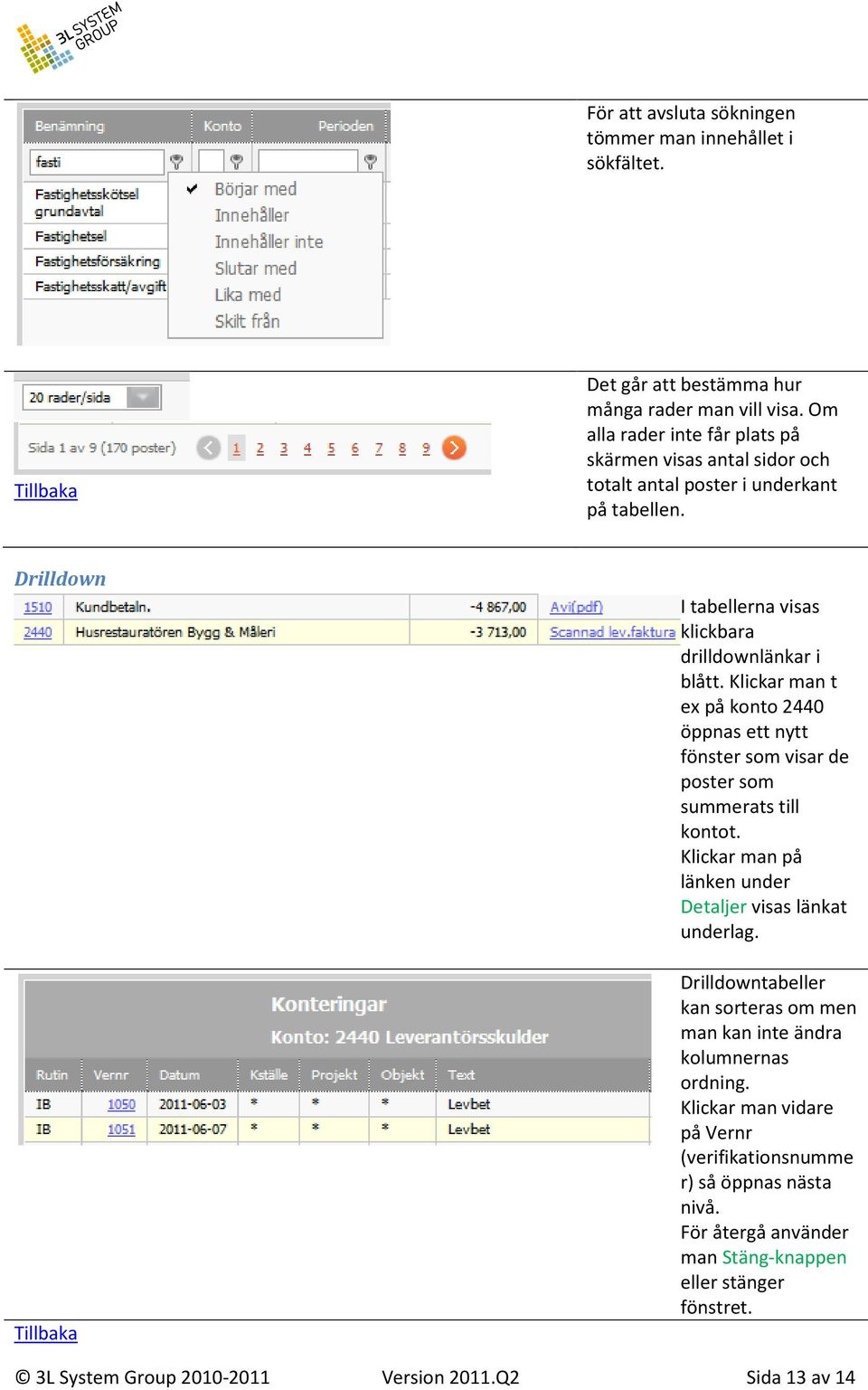868x1390 pixels.
Task: Choose the 'Lika med' filter option
Action: 248,295
